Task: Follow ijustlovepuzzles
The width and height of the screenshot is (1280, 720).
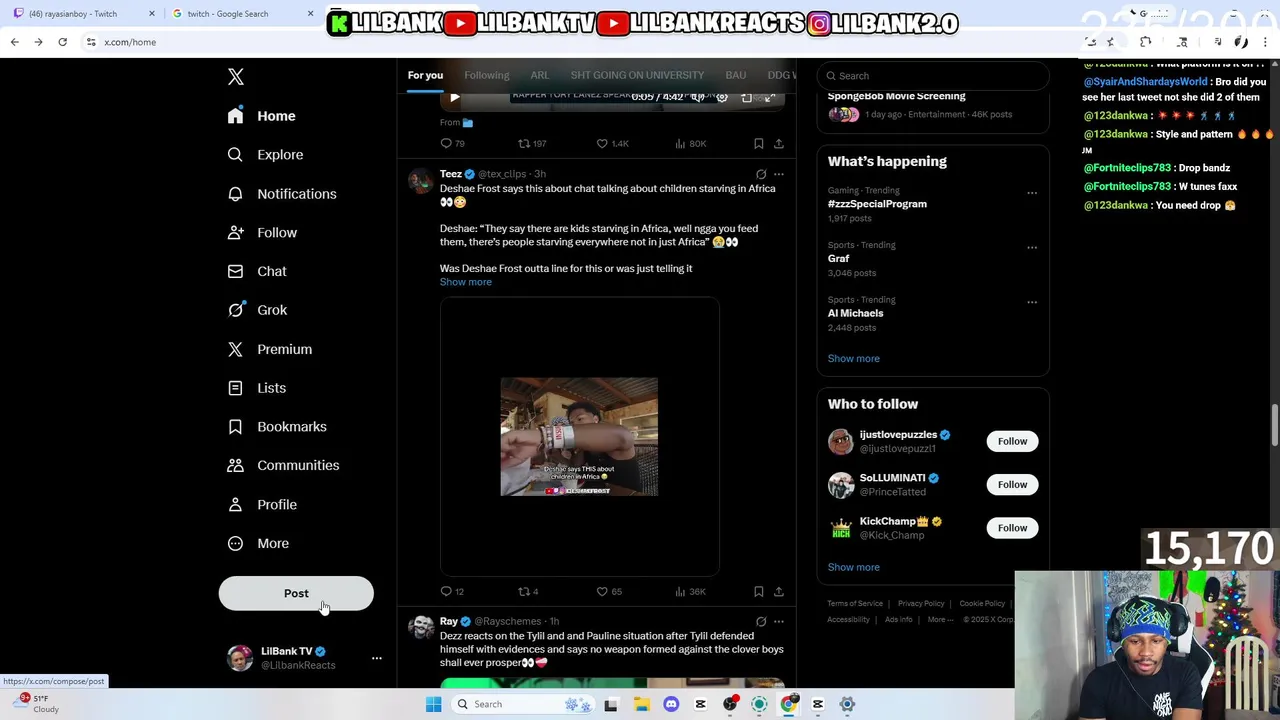Action: (1012, 441)
